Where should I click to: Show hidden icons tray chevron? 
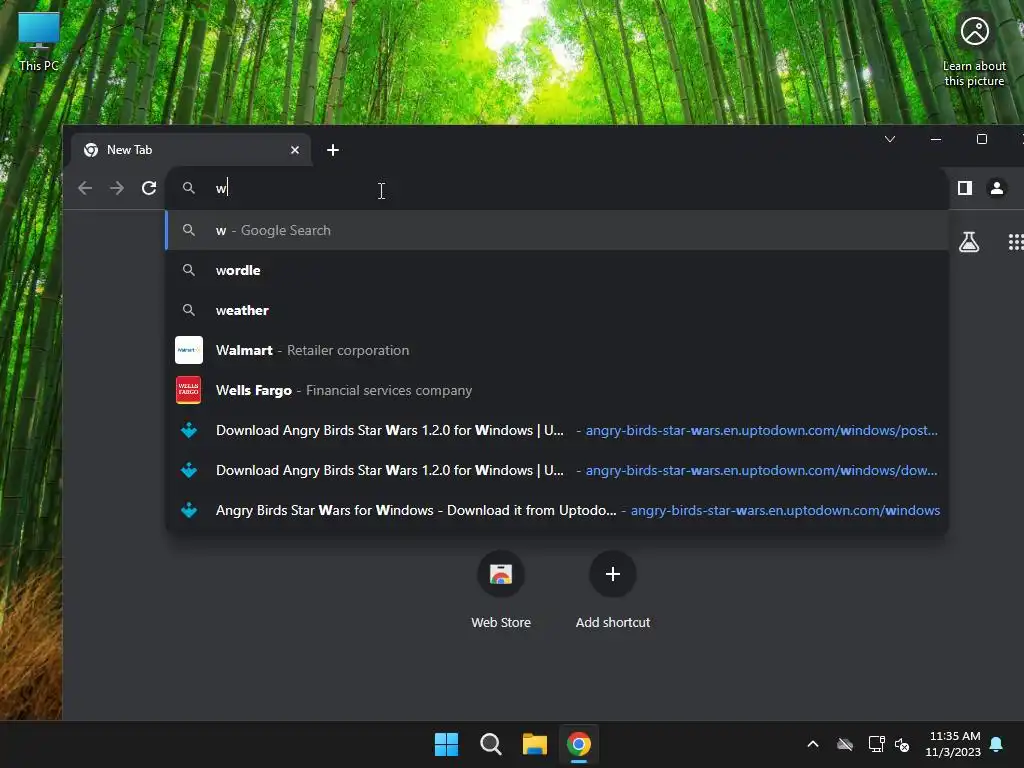813,744
